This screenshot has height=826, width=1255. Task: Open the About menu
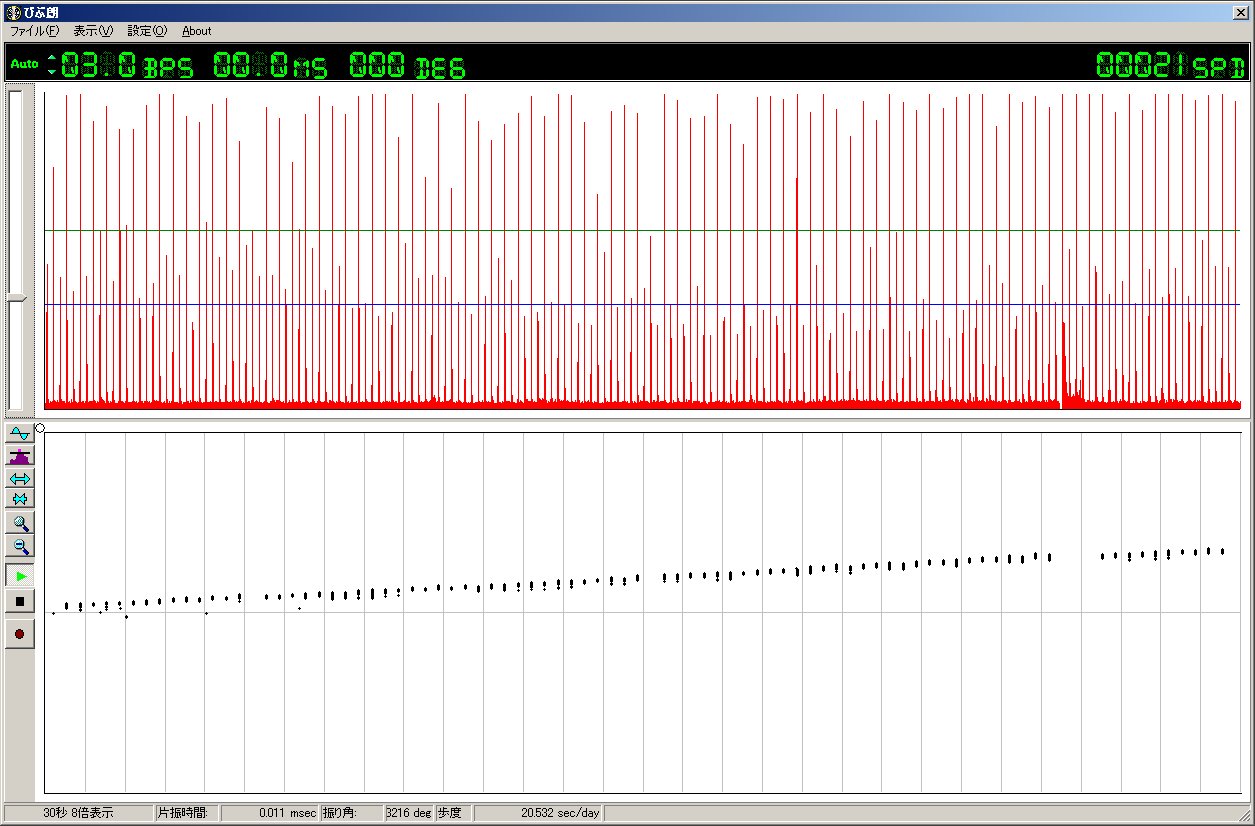(197, 31)
